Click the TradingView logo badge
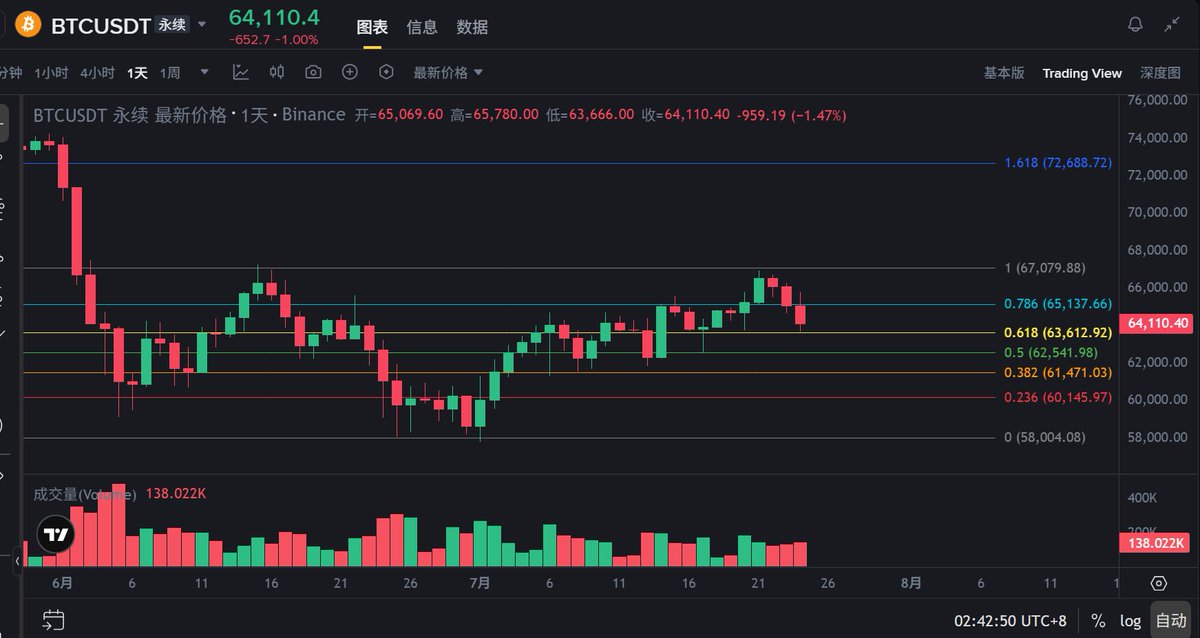1200x638 pixels. click(x=56, y=536)
